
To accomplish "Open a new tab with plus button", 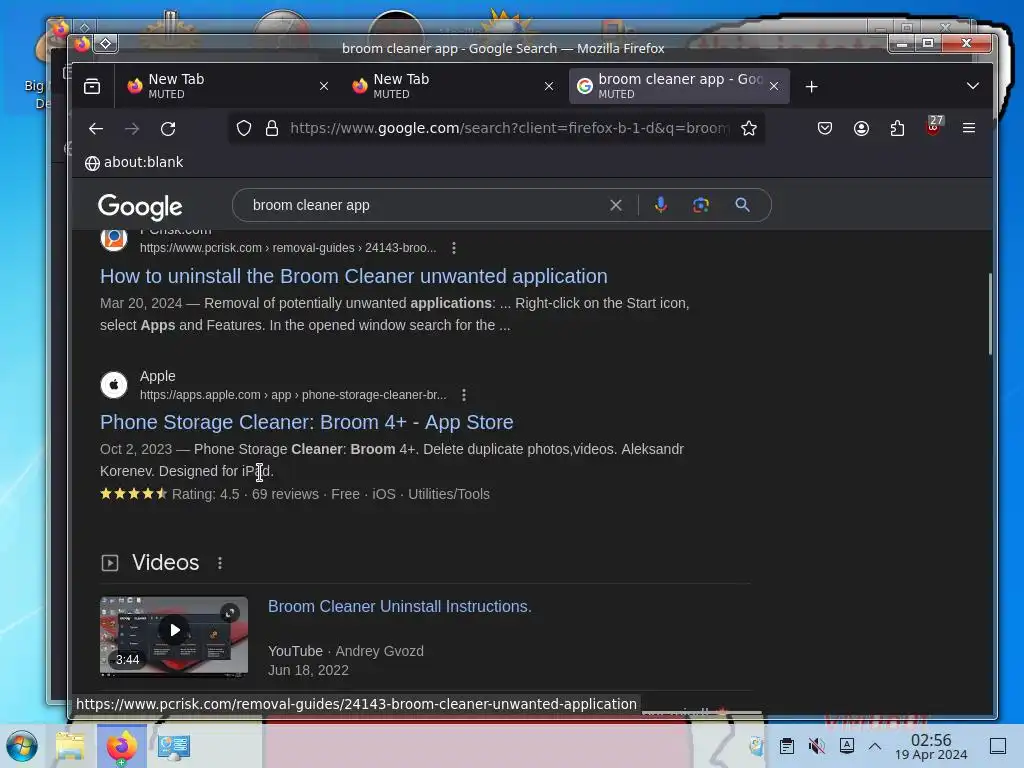I will 812,86.
